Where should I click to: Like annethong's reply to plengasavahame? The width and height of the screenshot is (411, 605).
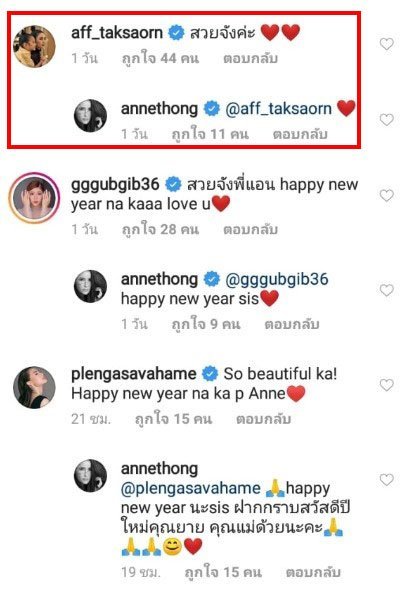386,480
